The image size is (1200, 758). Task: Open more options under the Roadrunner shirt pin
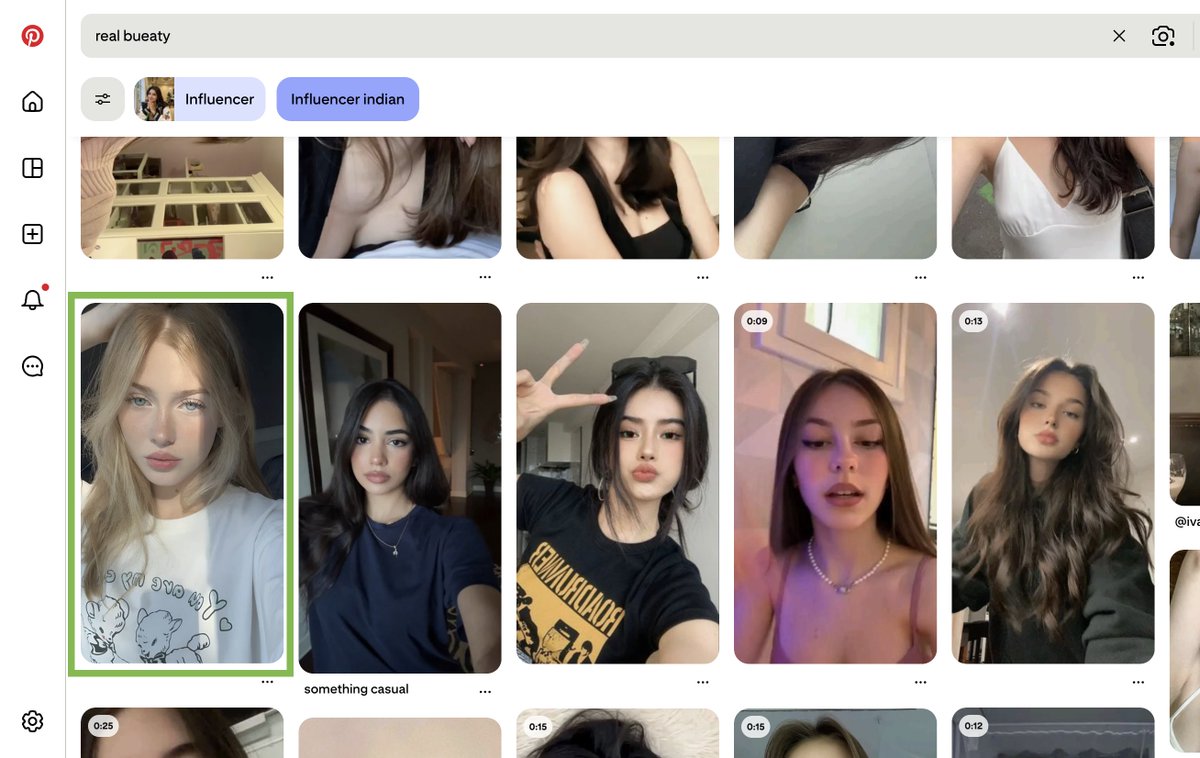[x=703, y=682]
